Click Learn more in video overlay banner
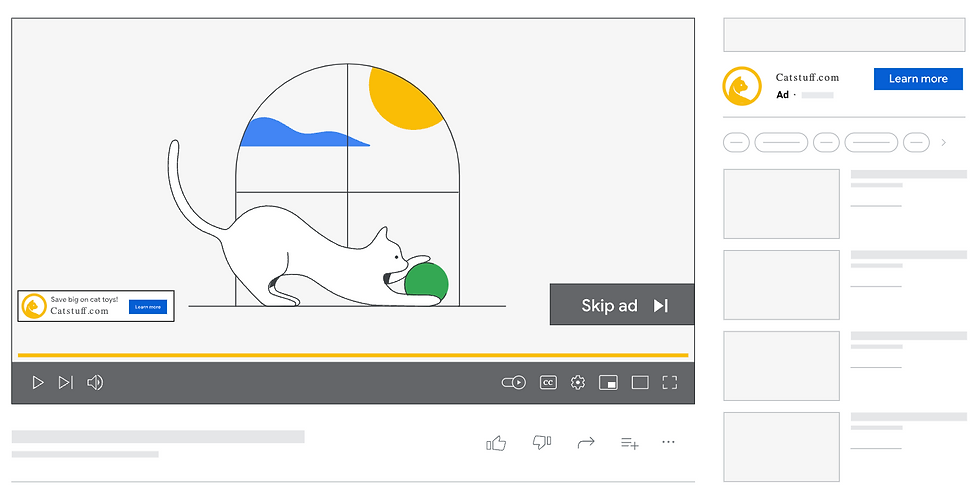Screen dimensions: 980x493 coord(148,307)
